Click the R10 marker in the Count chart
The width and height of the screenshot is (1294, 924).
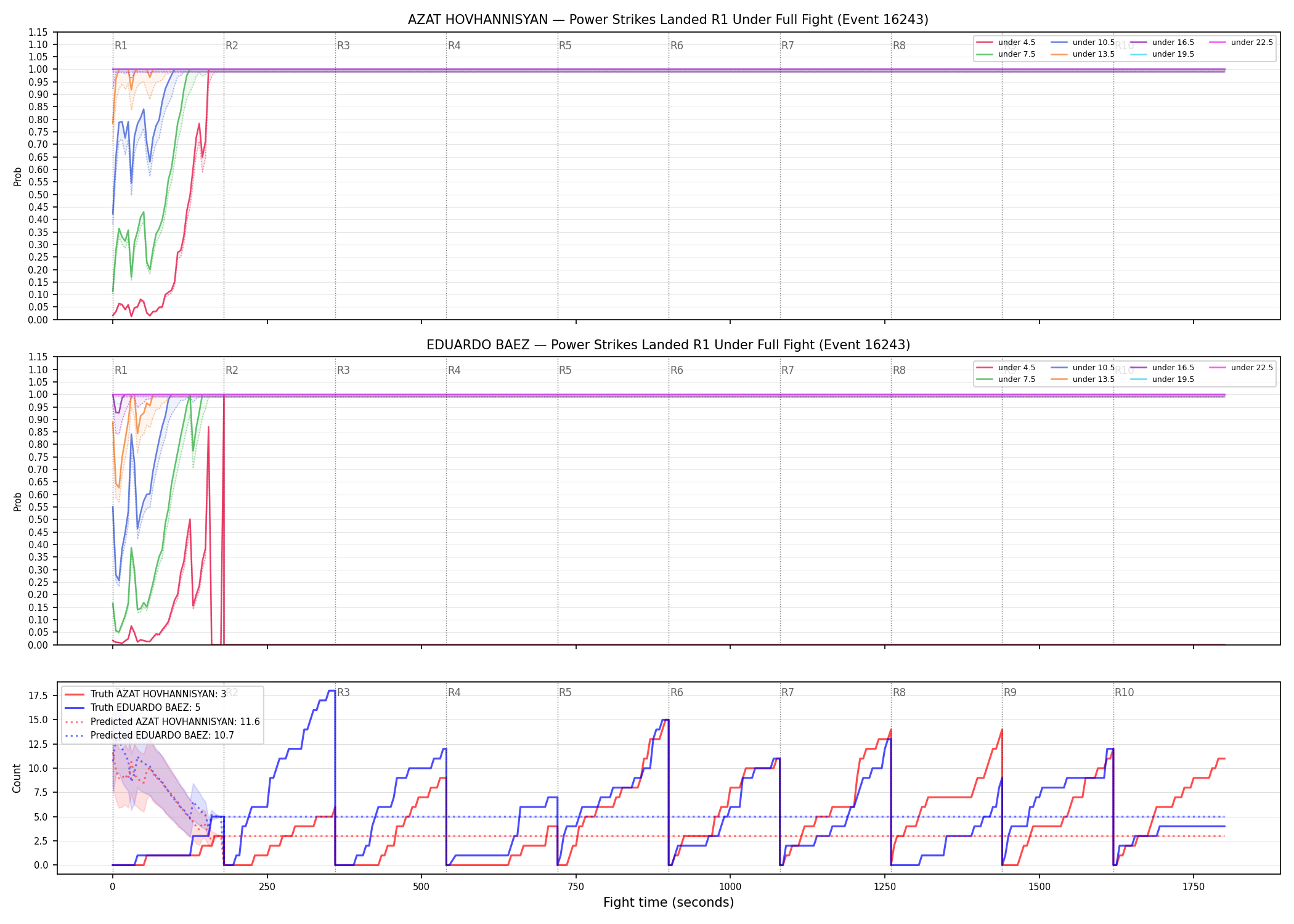point(1124,692)
